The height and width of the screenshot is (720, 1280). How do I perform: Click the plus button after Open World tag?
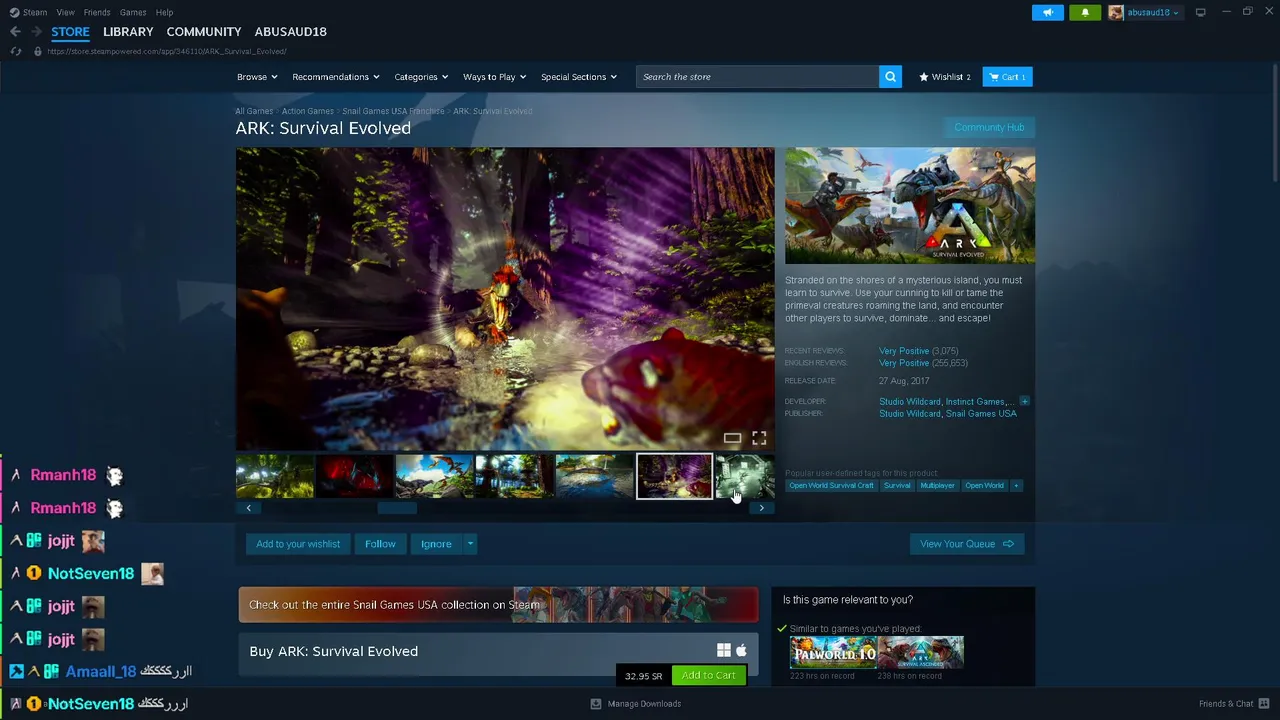1016,486
